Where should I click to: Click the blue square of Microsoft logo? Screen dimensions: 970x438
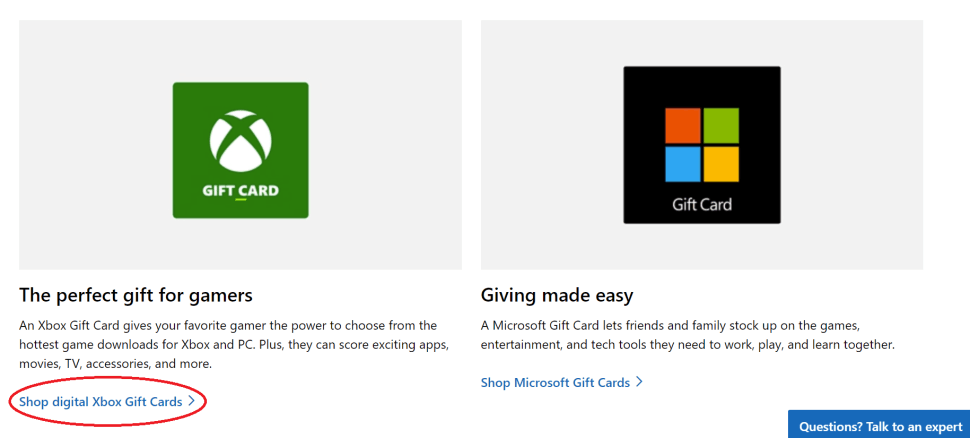(683, 164)
